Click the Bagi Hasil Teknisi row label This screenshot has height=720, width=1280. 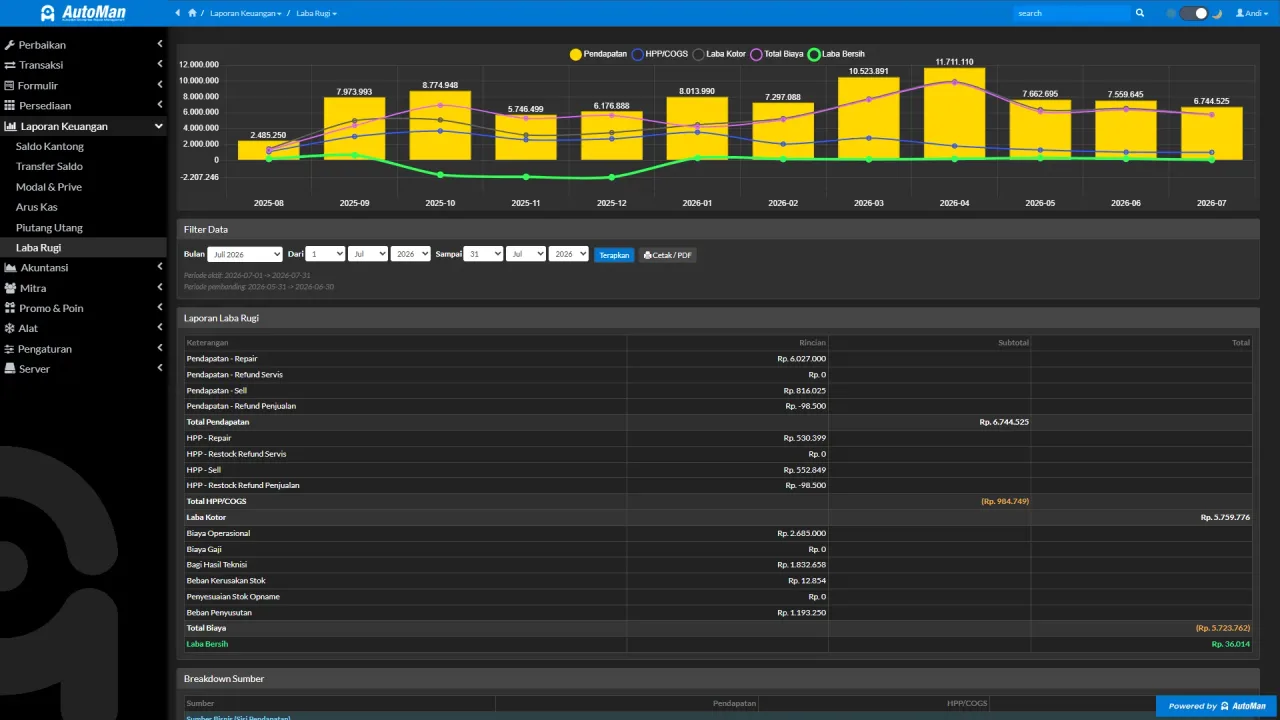click(x=218, y=565)
